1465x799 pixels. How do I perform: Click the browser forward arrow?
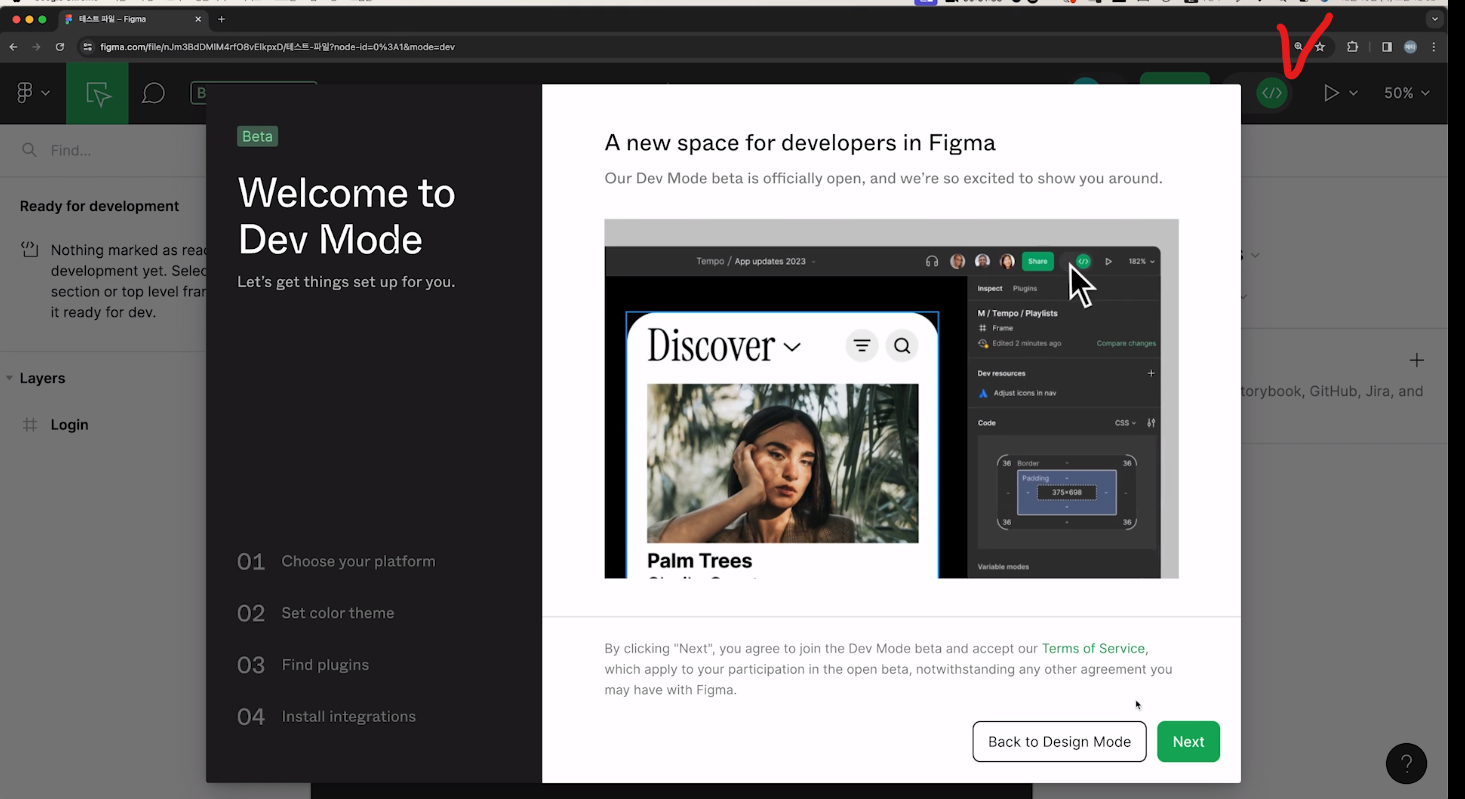[37, 47]
